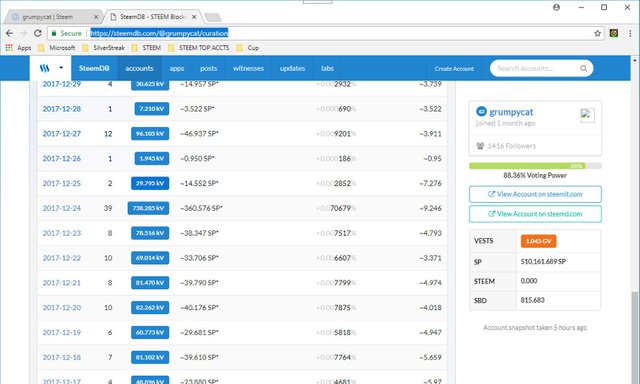640x384 pixels.
Task: Select Account snapshot taken 5 hours ago text
Action: coord(535,328)
